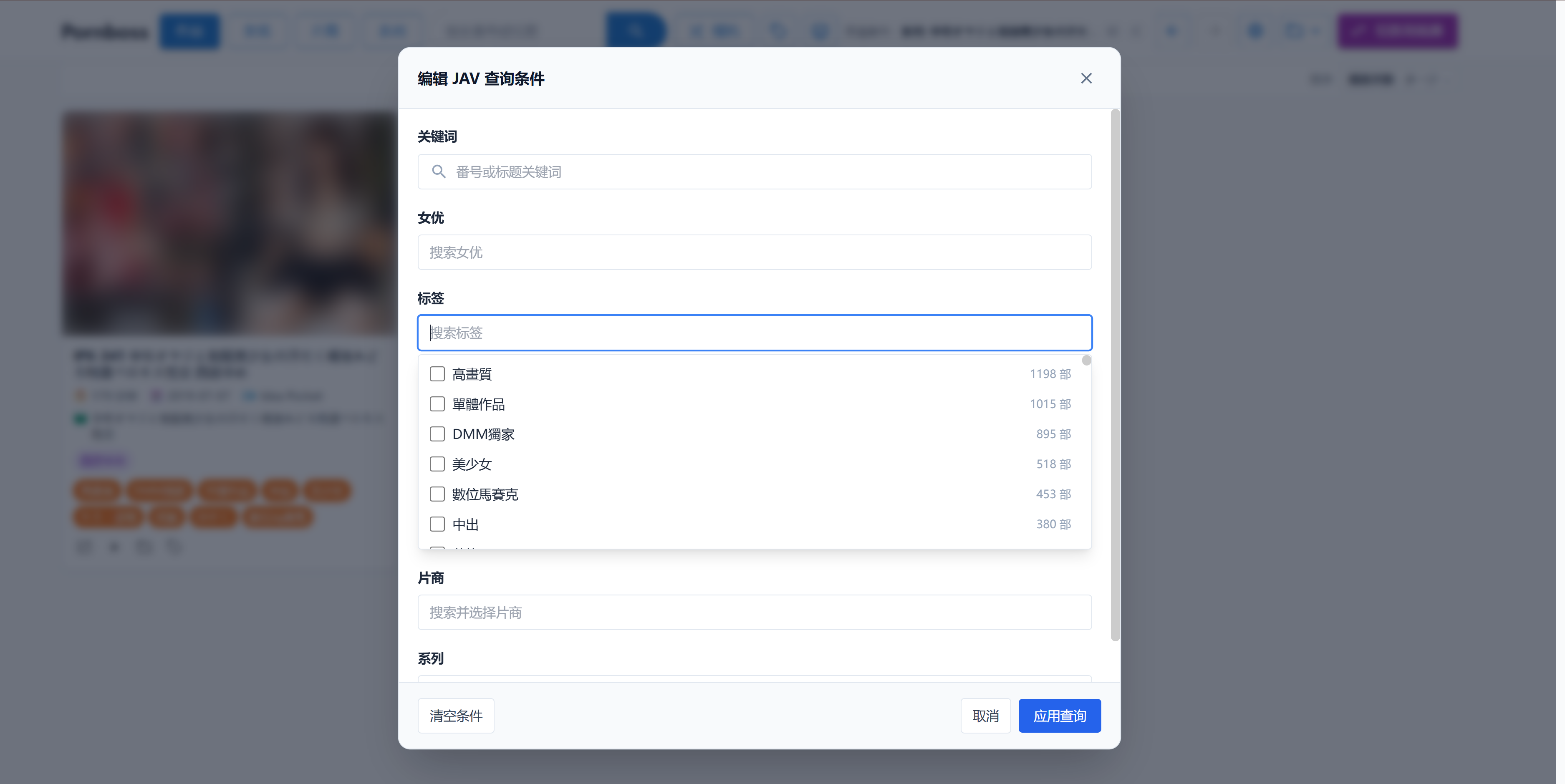Image resolution: width=1565 pixels, height=784 pixels.
Task: Click the dialog title 编辑 JAV 查询条件
Action: pos(480,79)
